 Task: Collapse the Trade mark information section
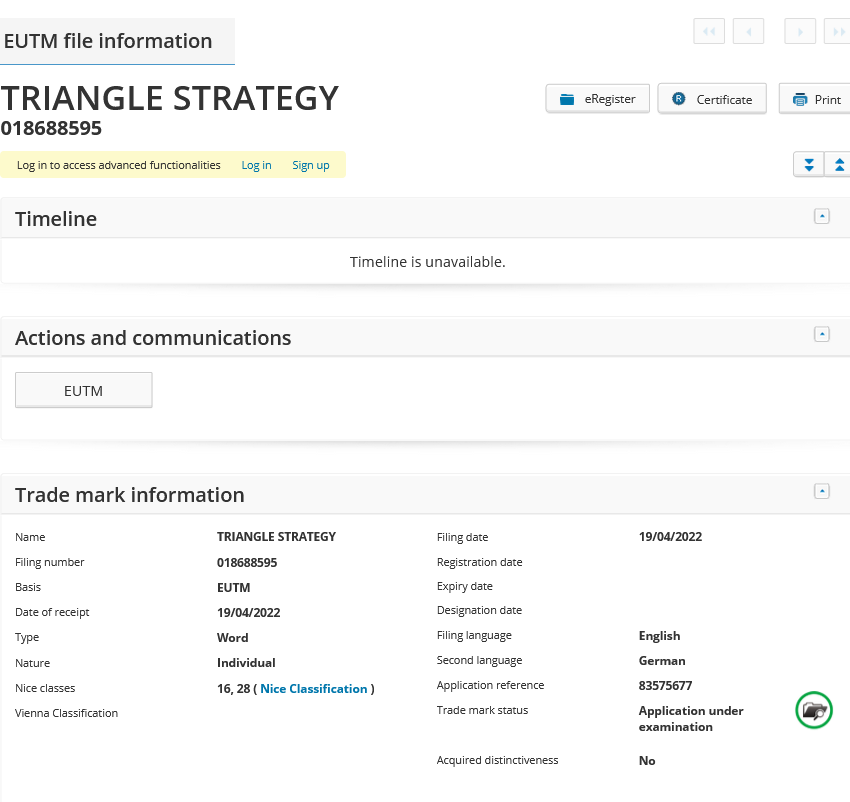point(822,491)
